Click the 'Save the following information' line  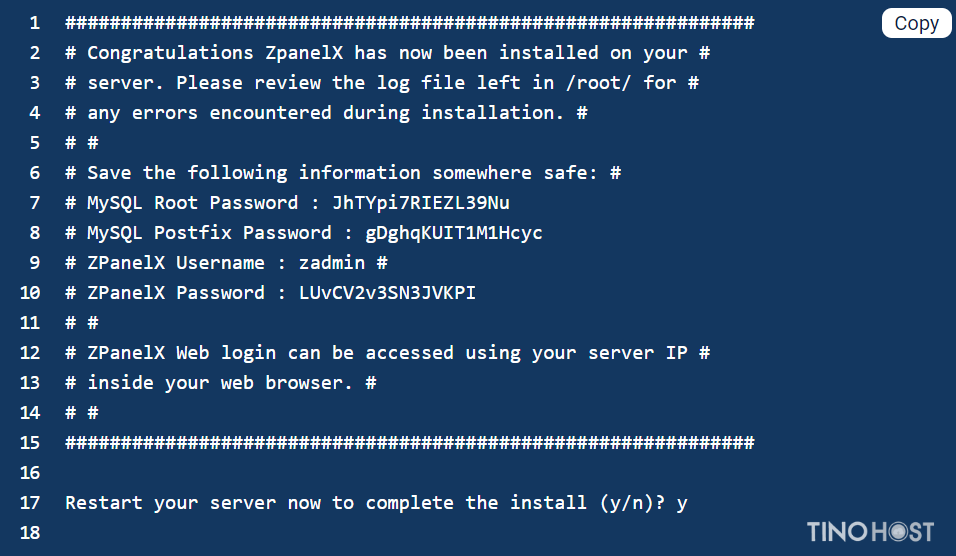coord(343,173)
